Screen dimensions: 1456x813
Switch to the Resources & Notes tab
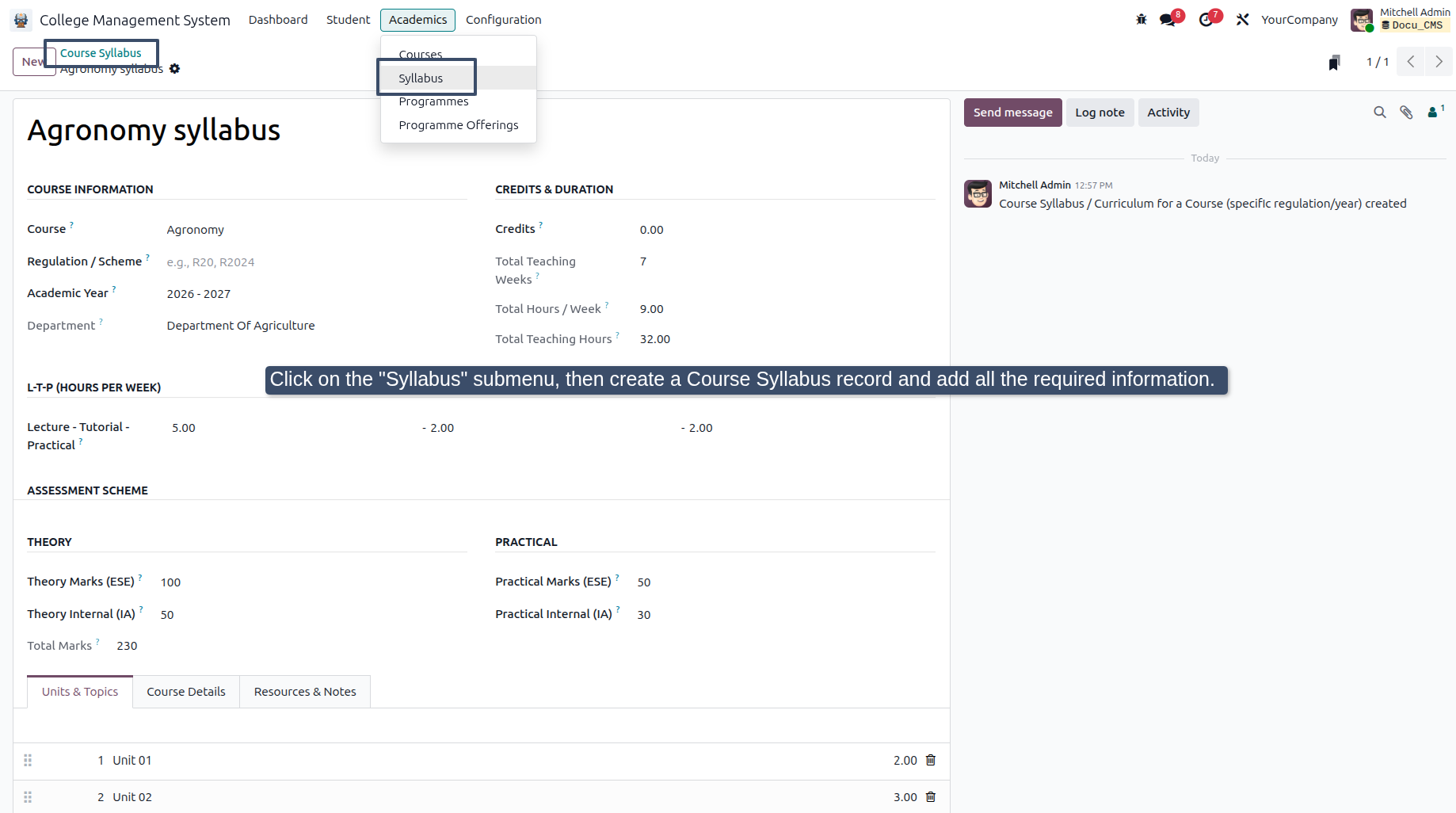pos(305,692)
